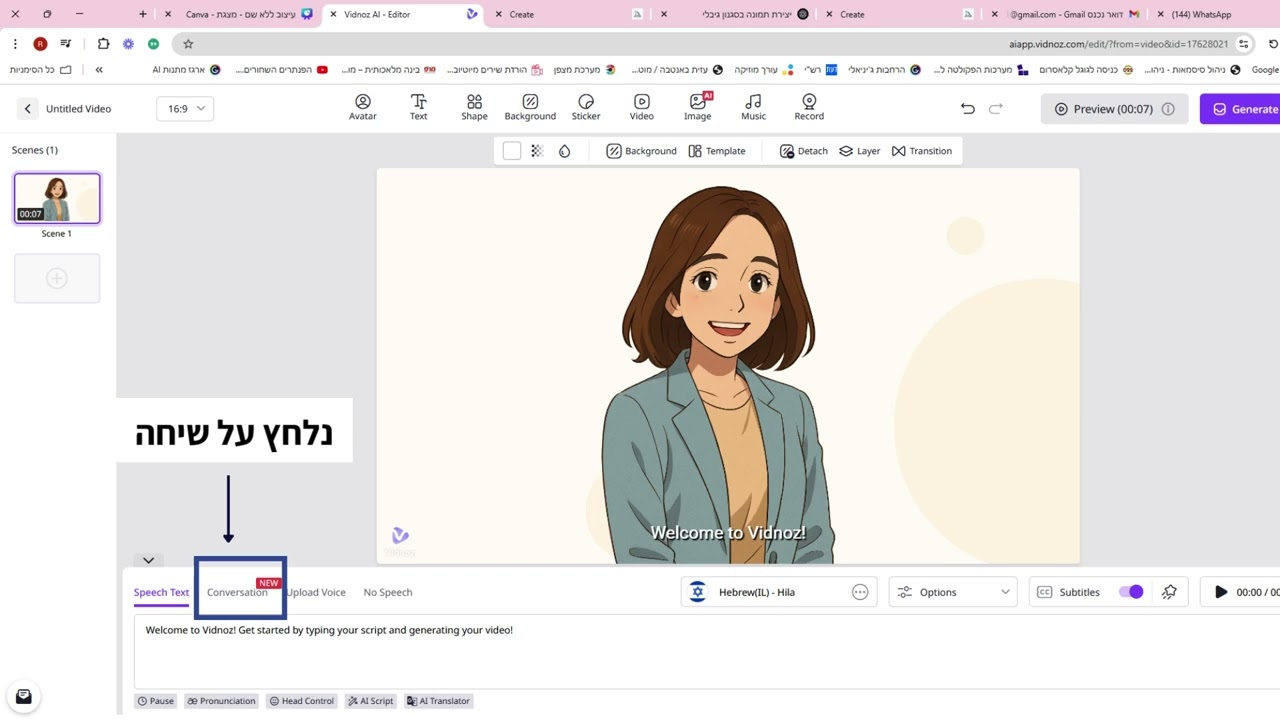The height and width of the screenshot is (720, 1280).
Task: Switch to the Upload Voice tab
Action: (x=316, y=592)
